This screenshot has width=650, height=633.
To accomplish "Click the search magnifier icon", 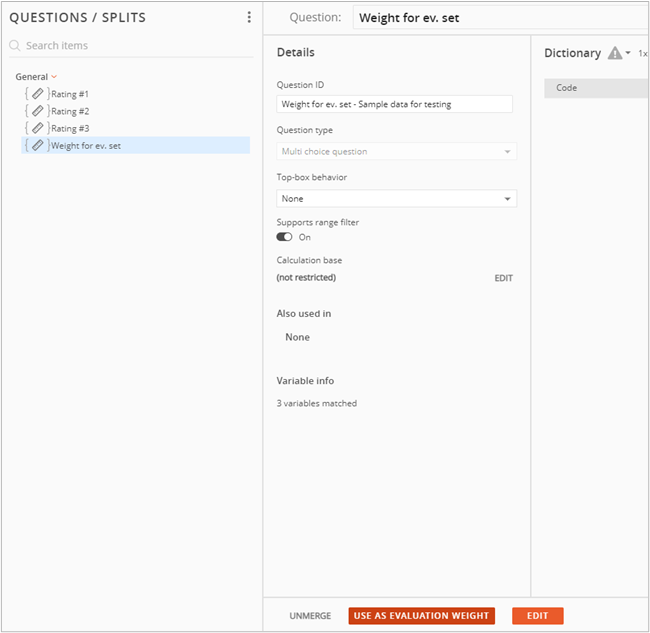I will pos(15,46).
